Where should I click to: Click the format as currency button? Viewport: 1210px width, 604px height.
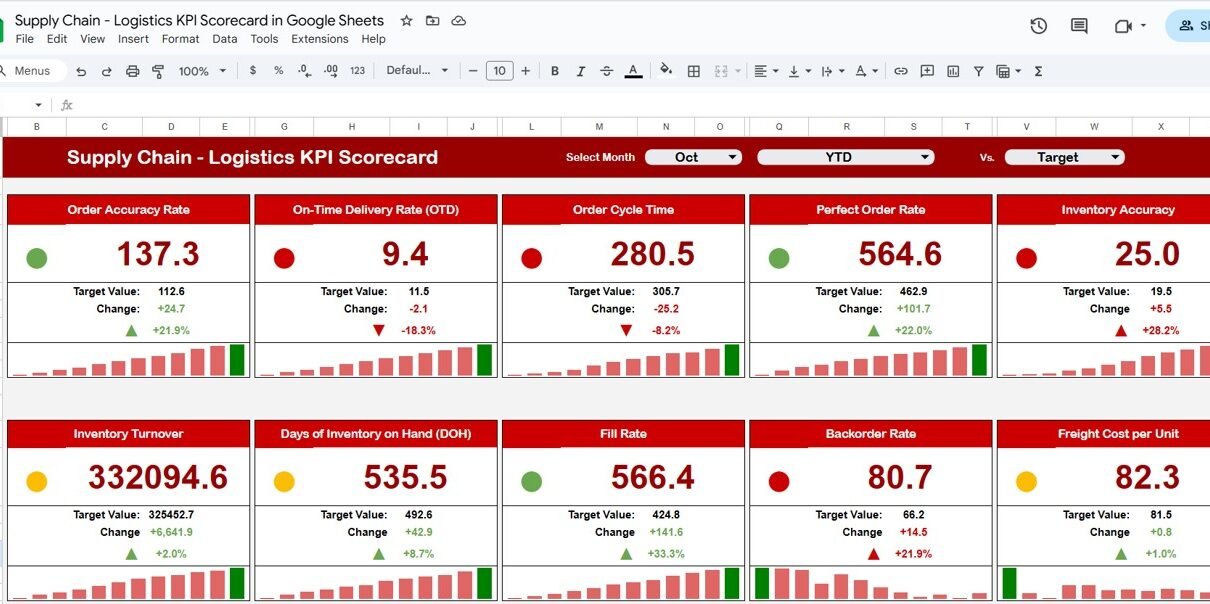pyautogui.click(x=253, y=71)
